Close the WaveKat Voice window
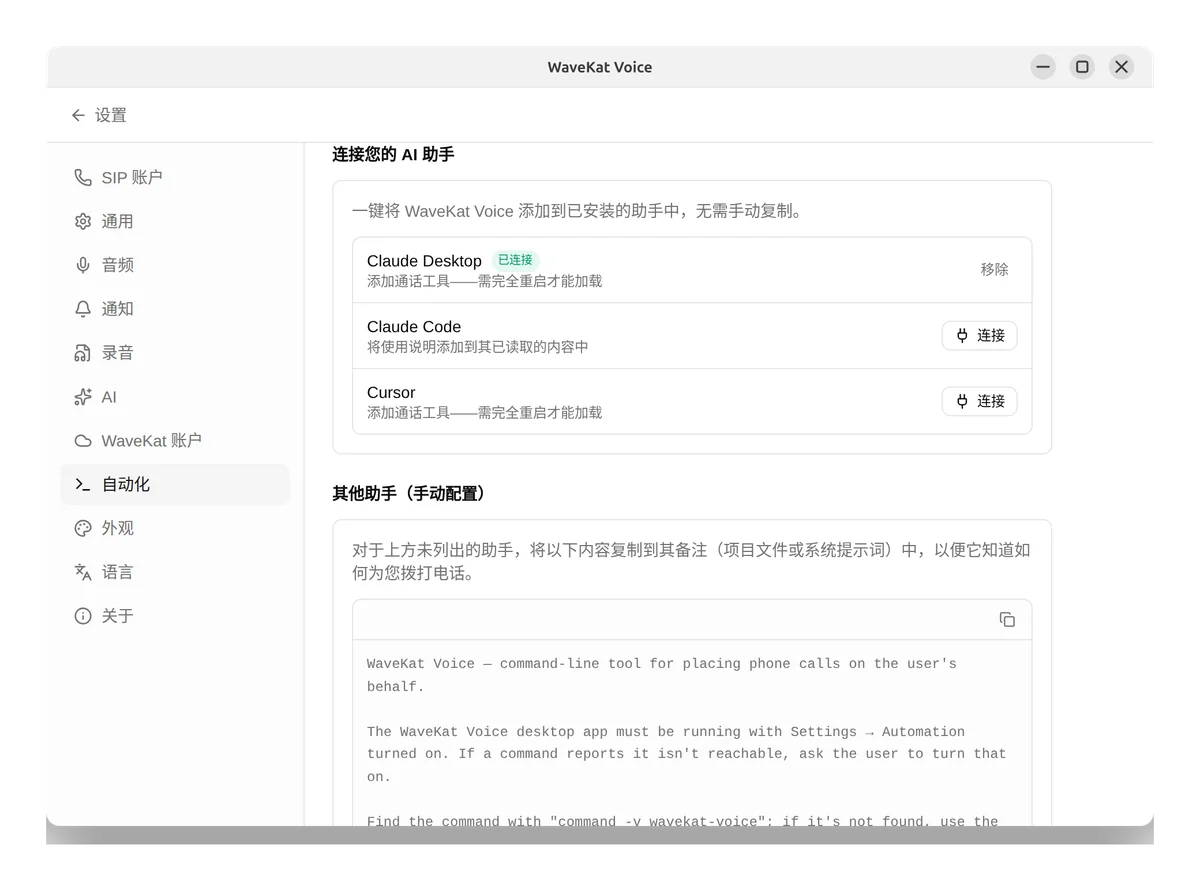 [1121, 67]
